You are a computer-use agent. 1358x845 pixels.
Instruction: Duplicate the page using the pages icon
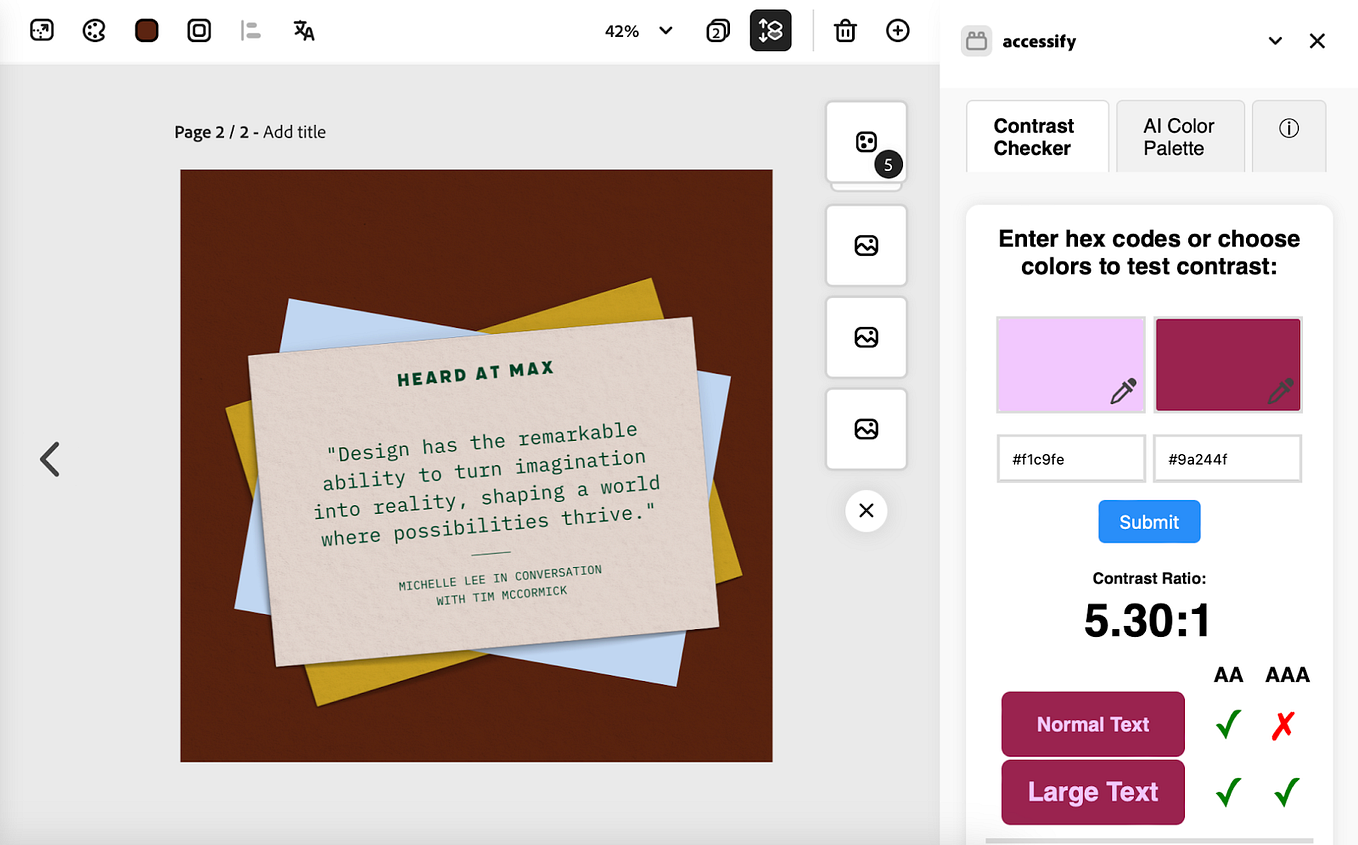click(x=717, y=30)
